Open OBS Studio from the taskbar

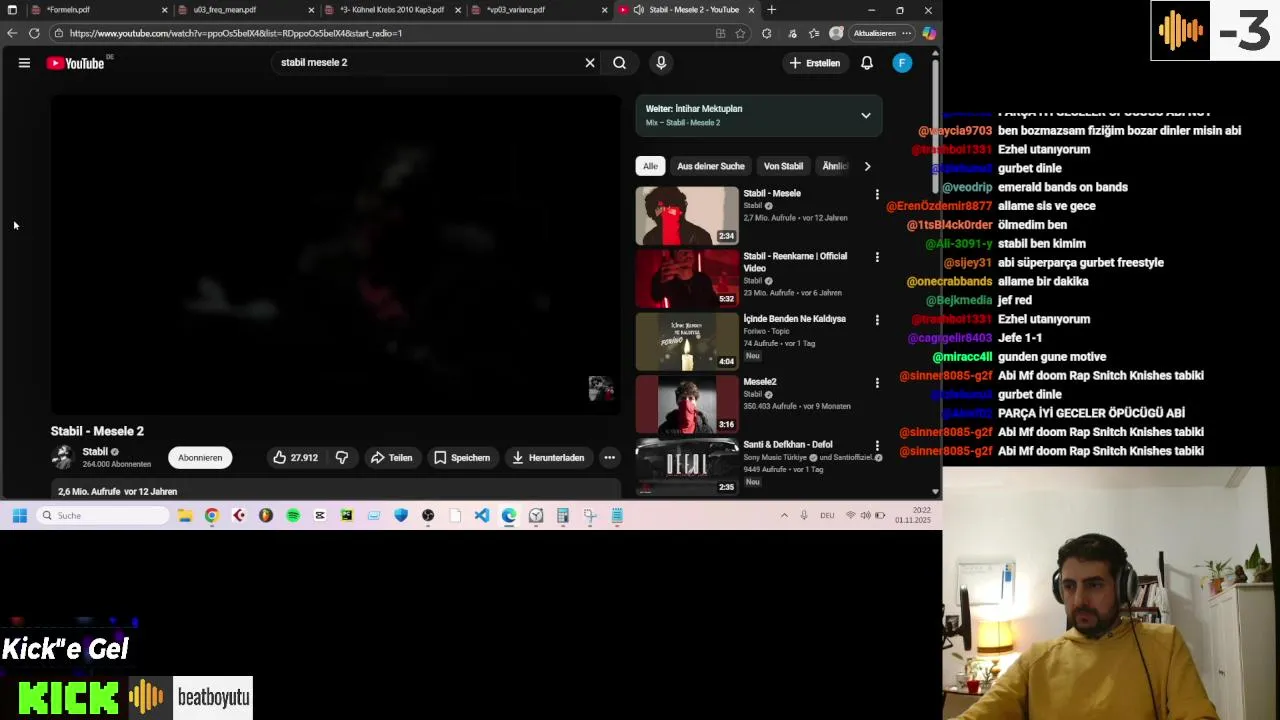[428, 516]
